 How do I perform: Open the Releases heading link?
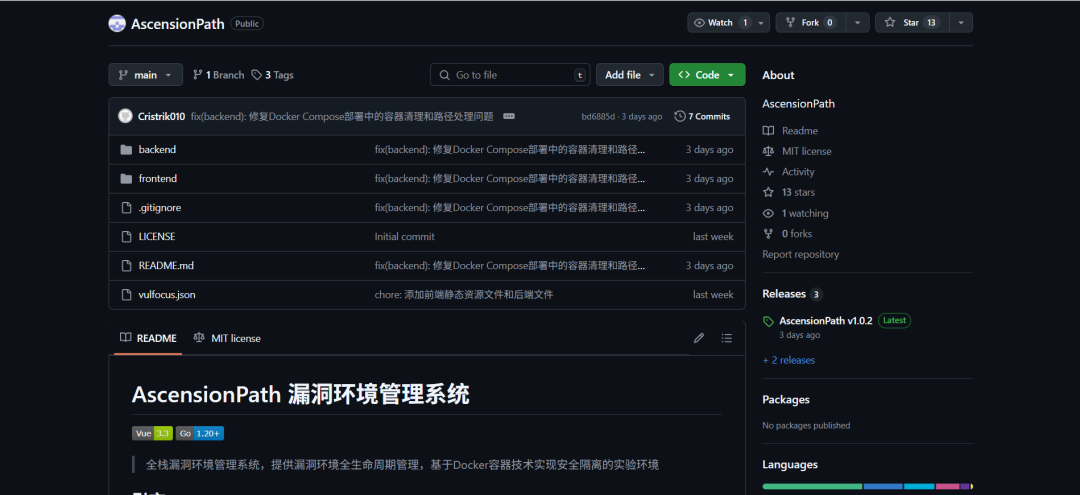point(784,294)
